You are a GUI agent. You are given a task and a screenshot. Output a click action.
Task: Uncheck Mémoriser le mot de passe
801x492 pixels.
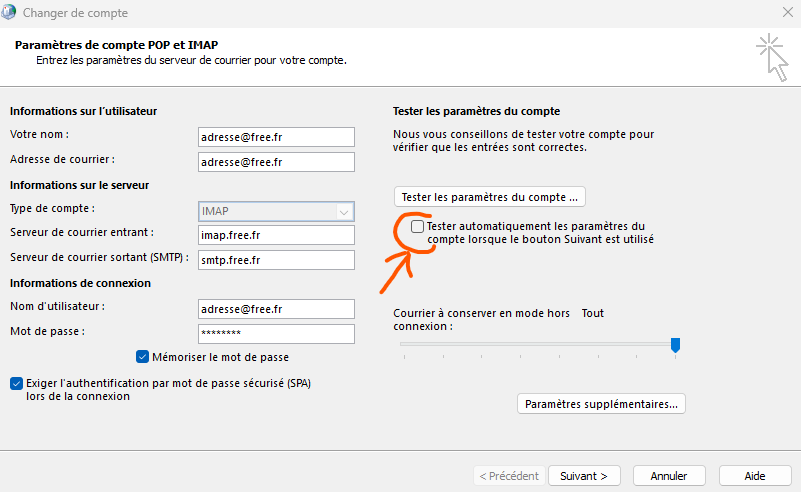pyautogui.click(x=143, y=357)
